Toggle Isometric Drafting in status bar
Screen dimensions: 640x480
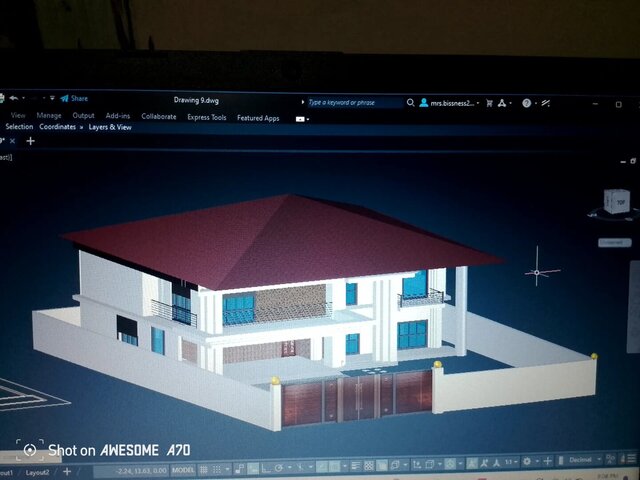pos(300,467)
